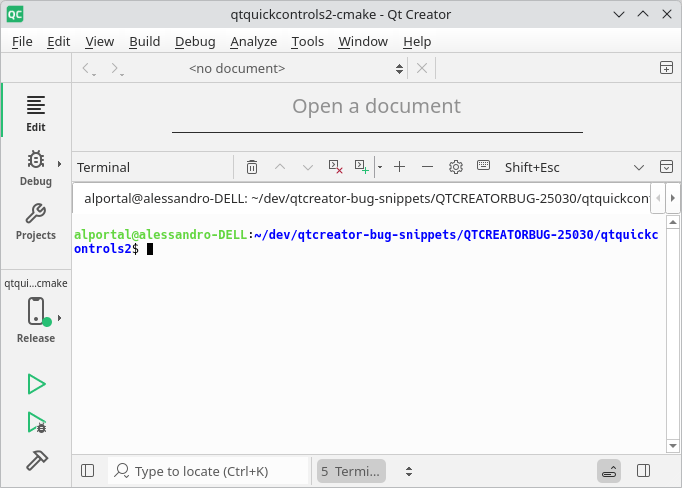Close the current terminal tab icon
Screen dimensions: 682x488
point(335,167)
